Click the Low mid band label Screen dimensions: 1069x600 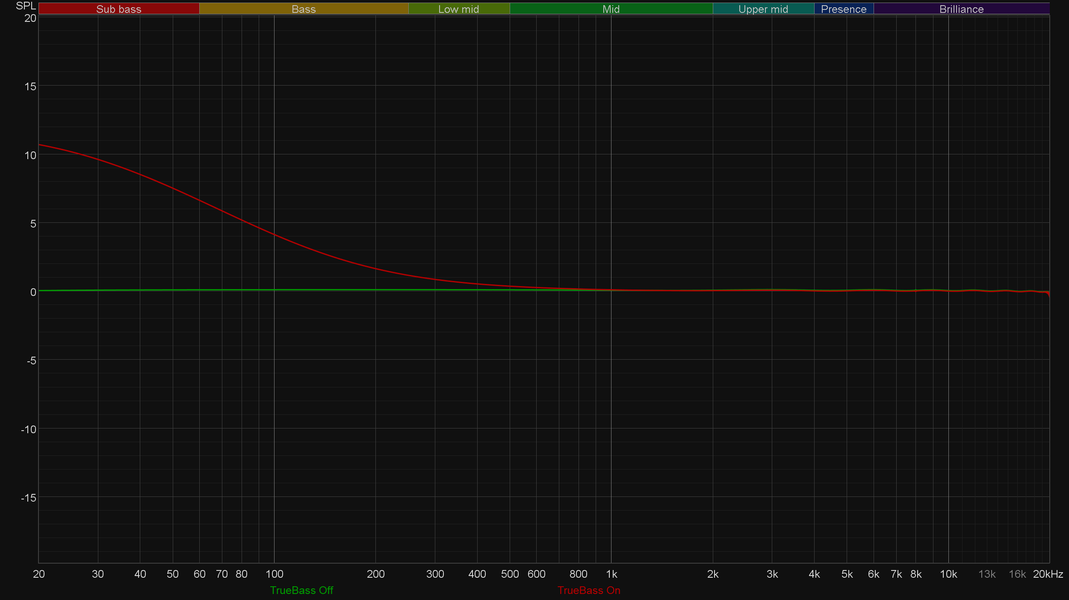tap(459, 10)
